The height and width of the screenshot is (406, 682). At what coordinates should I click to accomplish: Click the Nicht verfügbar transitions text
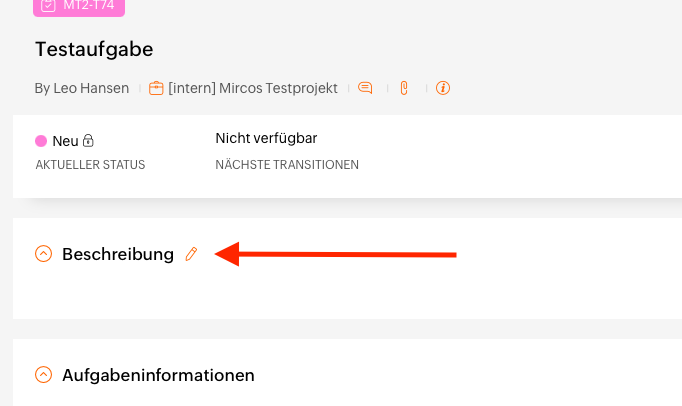pyautogui.click(x=266, y=138)
